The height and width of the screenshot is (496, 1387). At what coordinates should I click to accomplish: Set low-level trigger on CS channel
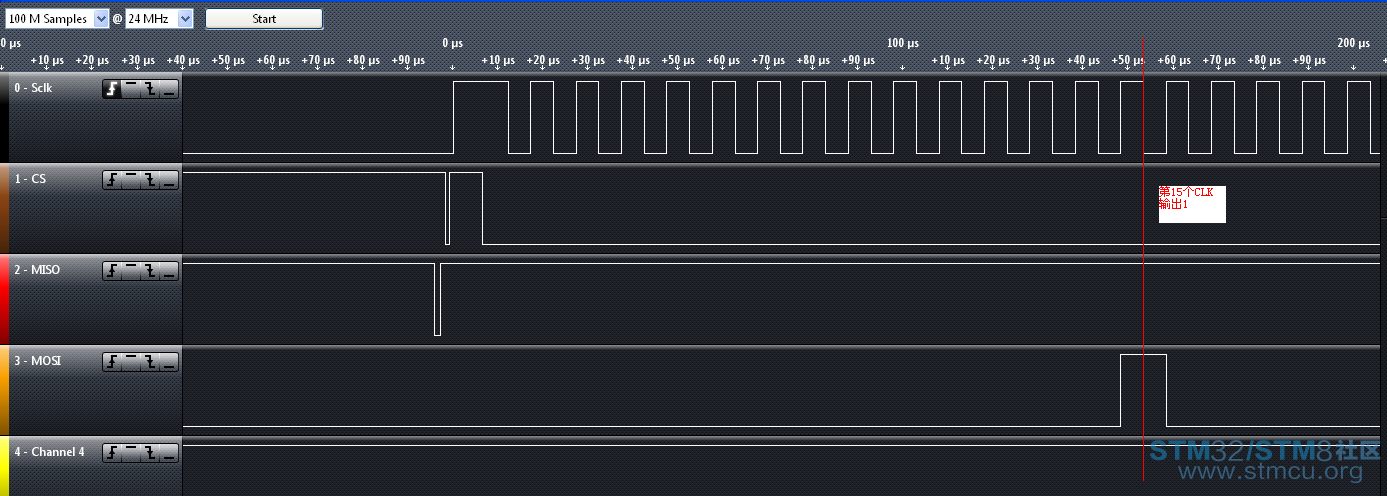(169, 180)
